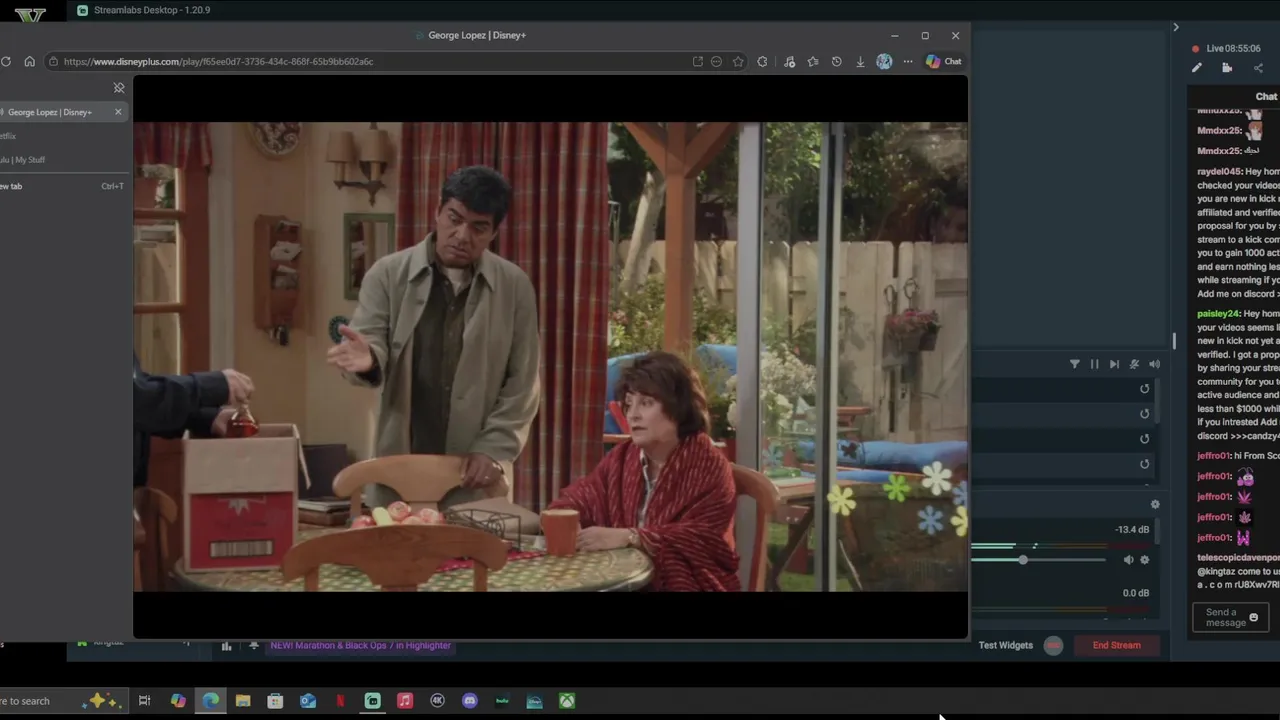Open the browser's Settings and more (…) menu

(x=908, y=61)
